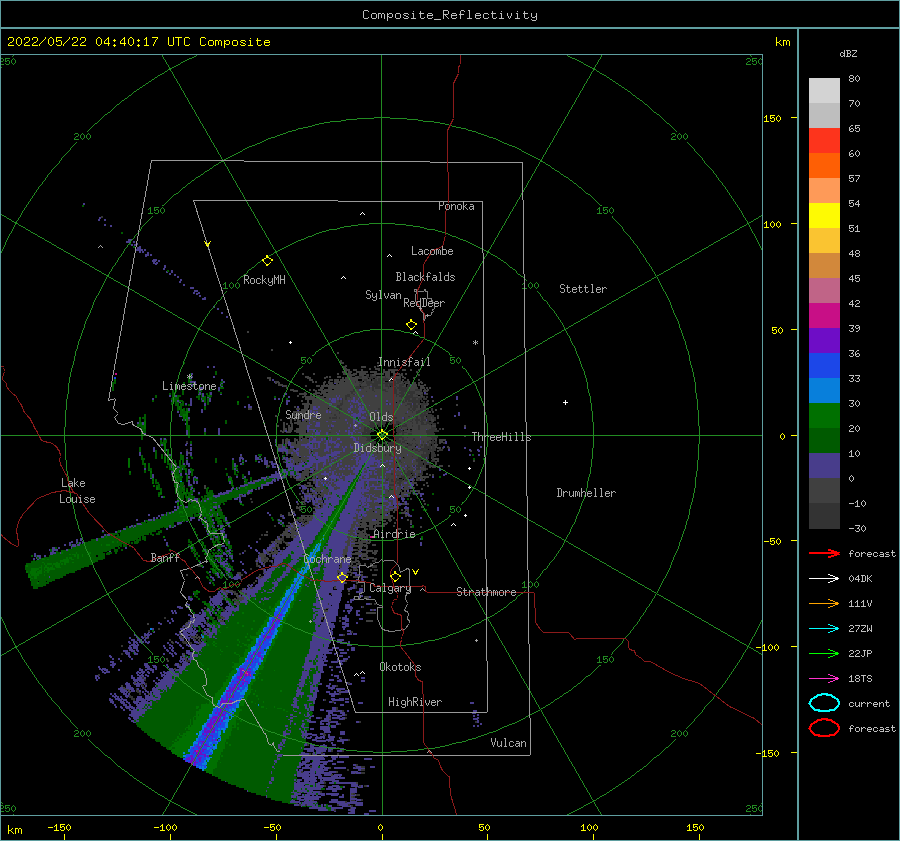Click the Didsbury label
Image resolution: width=900 pixels, height=841 pixels.
coord(377,448)
